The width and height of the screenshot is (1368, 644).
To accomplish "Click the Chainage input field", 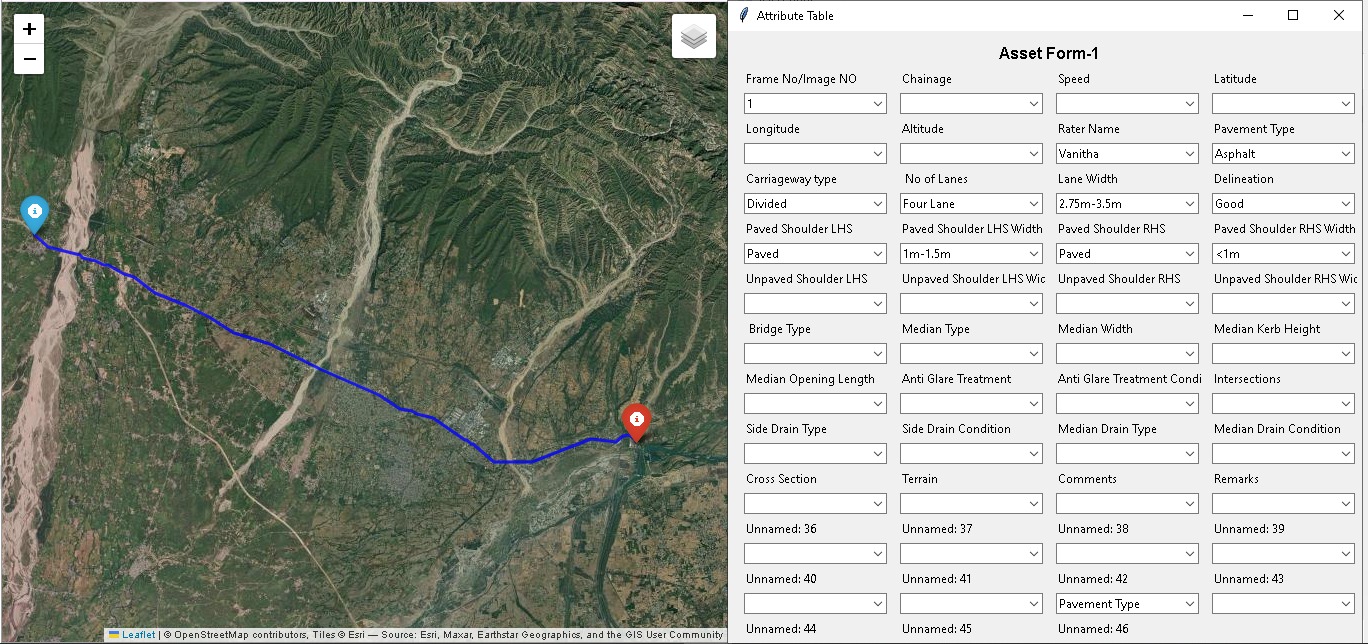I will click(x=962, y=104).
